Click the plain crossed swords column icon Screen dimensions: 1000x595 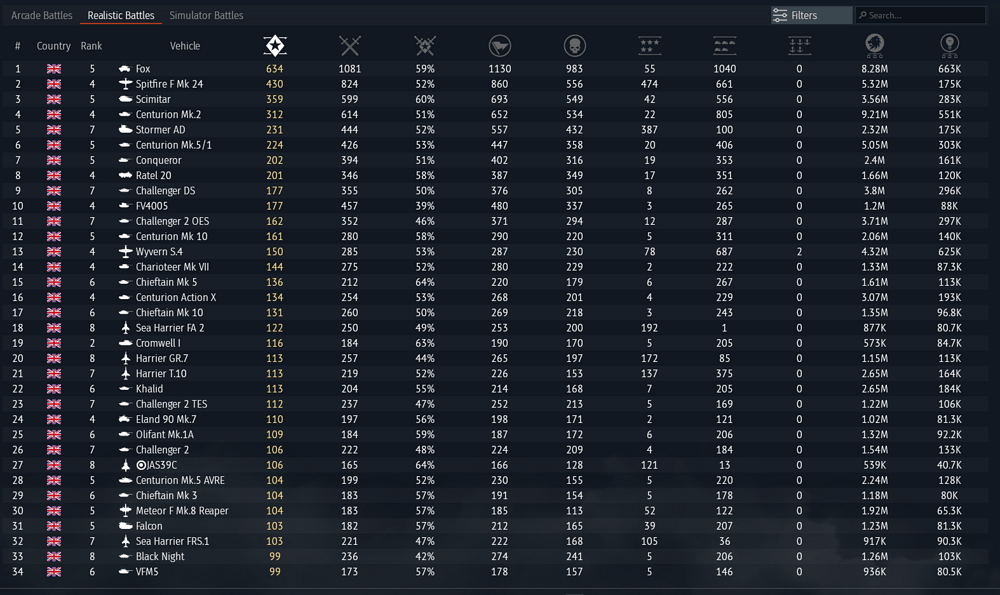(x=349, y=45)
